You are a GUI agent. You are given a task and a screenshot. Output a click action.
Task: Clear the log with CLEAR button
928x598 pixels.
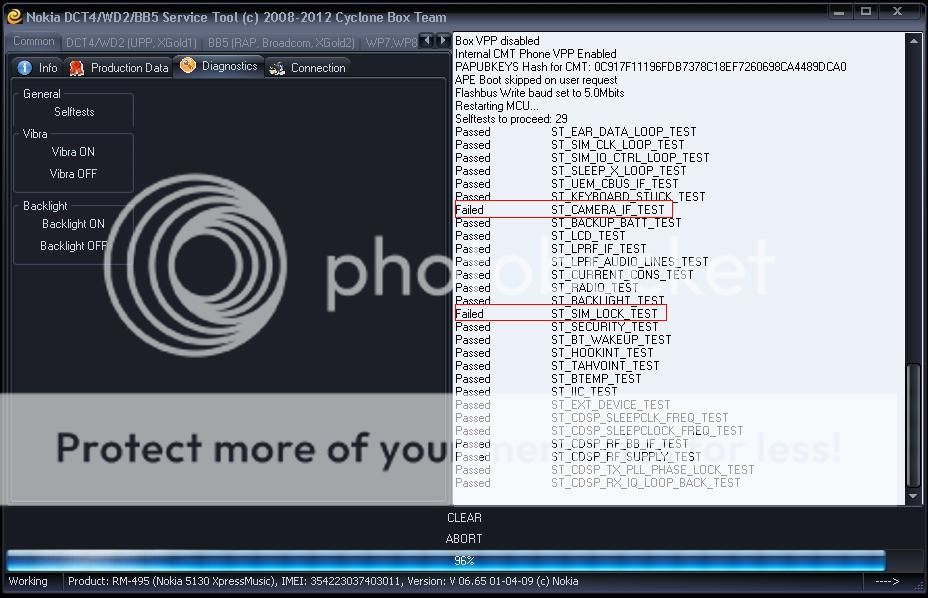tap(464, 518)
